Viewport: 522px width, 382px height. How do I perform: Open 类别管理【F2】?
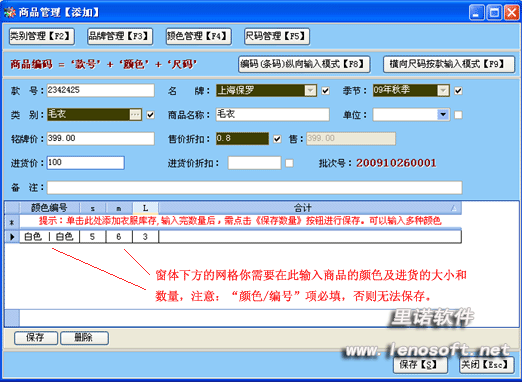(42, 36)
